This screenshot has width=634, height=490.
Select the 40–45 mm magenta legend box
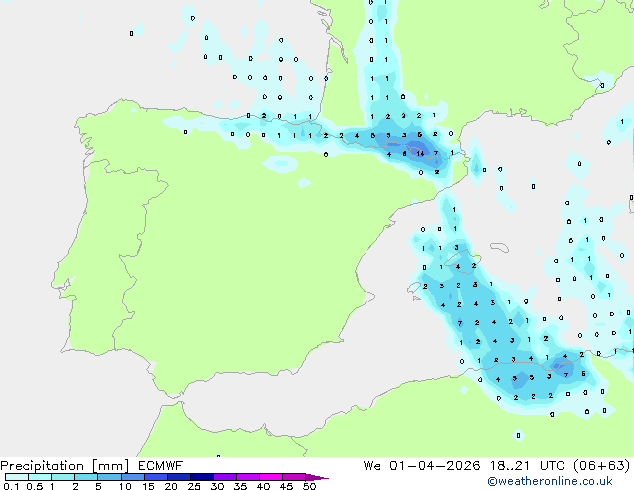point(271,477)
